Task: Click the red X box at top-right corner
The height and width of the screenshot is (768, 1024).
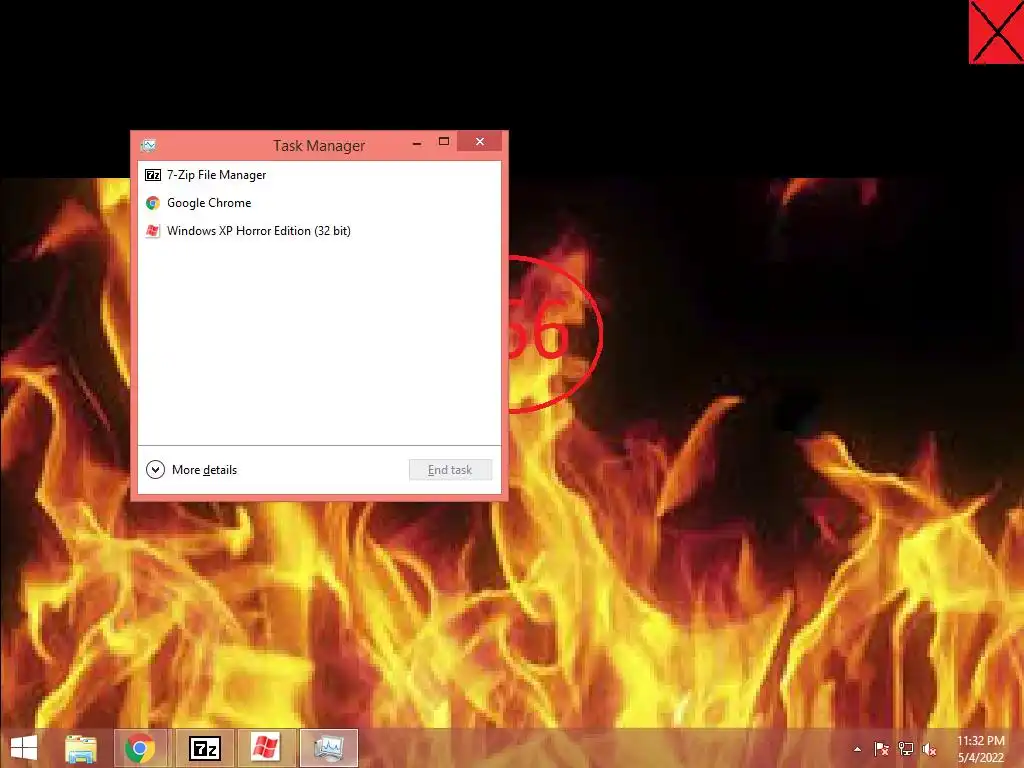Action: [x=996, y=32]
